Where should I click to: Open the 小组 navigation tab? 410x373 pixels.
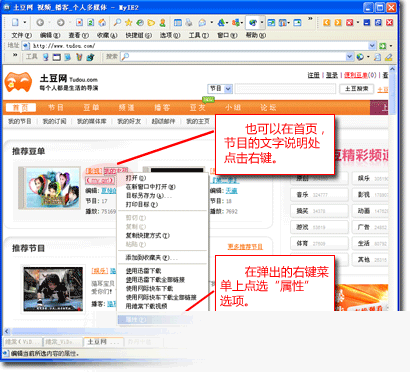coord(233,108)
